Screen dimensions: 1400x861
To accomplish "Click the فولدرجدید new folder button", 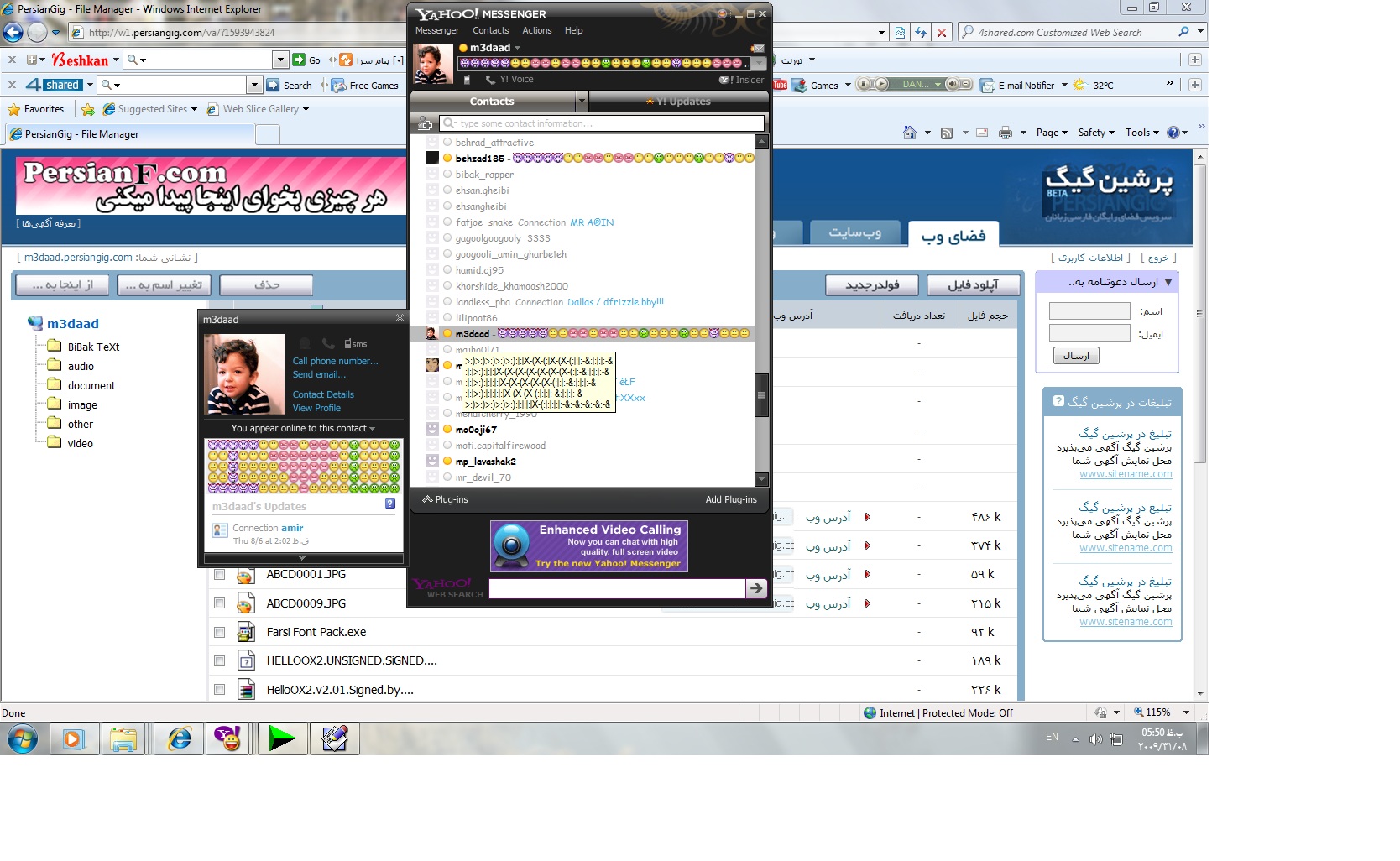I will [872, 285].
